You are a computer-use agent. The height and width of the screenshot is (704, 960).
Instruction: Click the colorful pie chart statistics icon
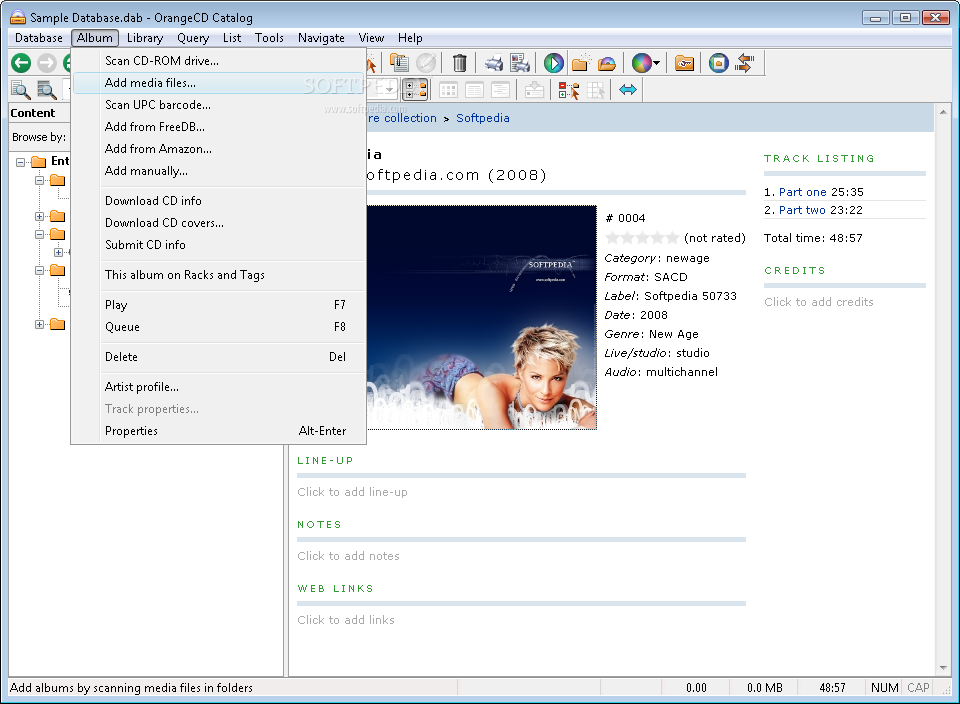tap(641, 63)
